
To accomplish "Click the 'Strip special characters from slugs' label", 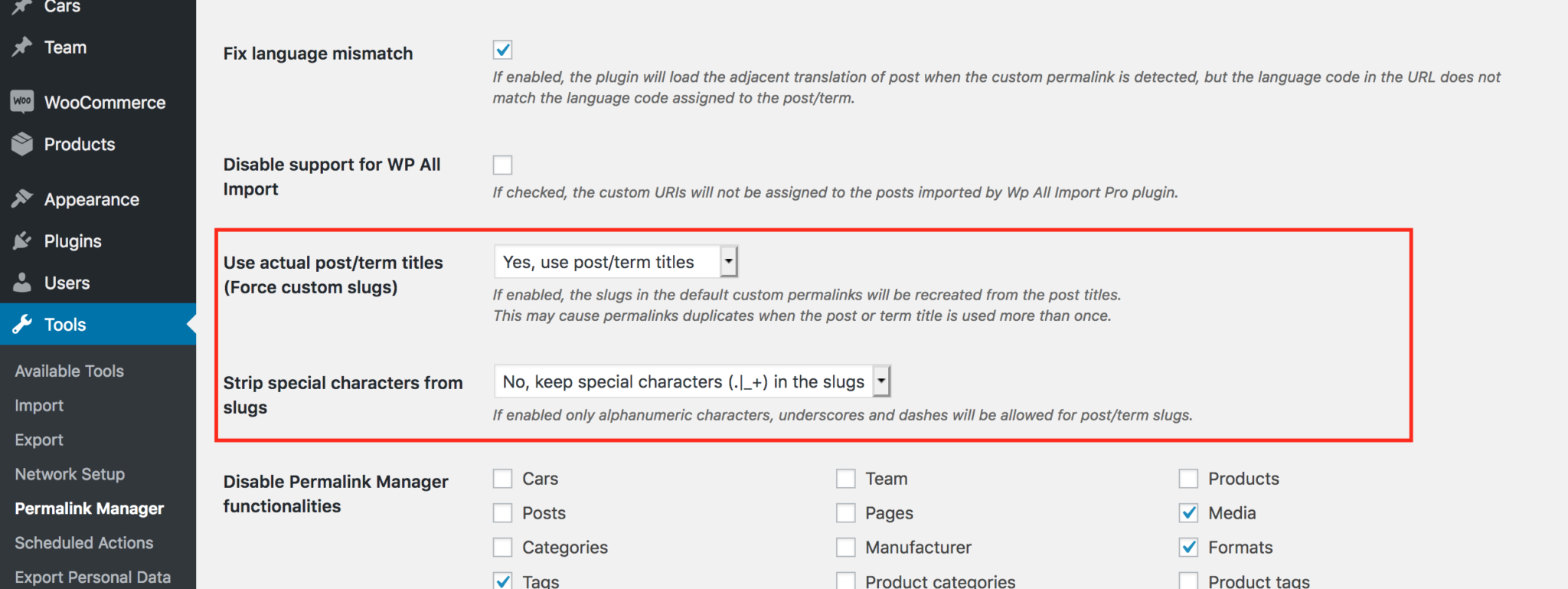I will [x=343, y=395].
